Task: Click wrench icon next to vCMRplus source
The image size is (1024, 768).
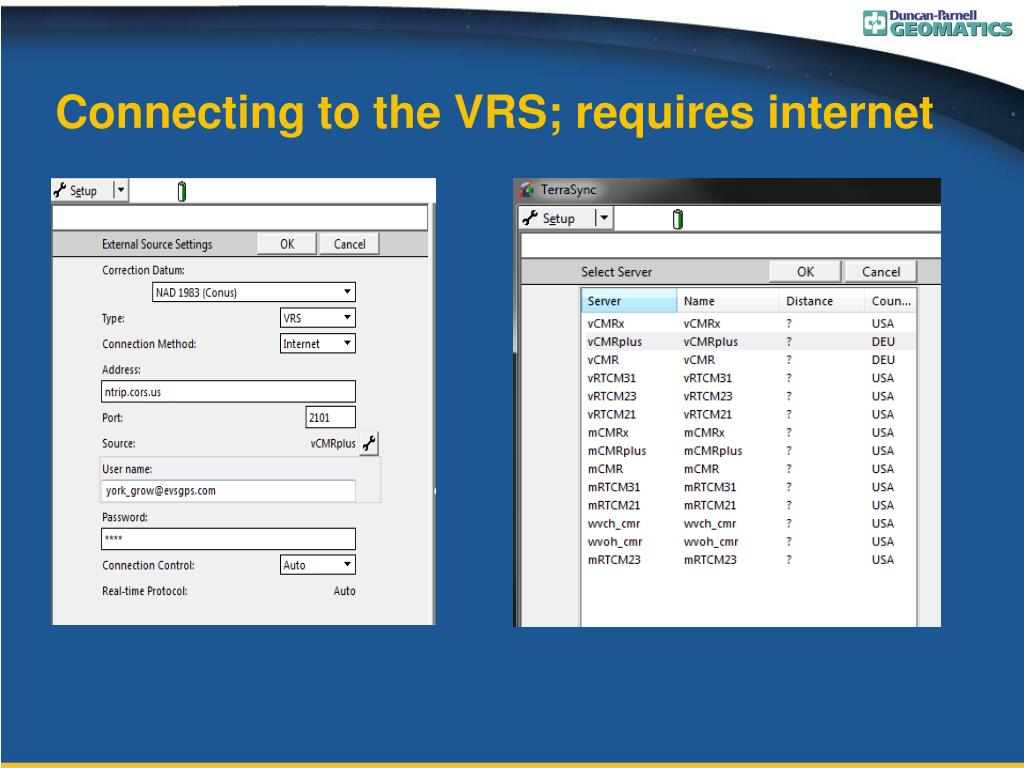Action: click(x=369, y=443)
